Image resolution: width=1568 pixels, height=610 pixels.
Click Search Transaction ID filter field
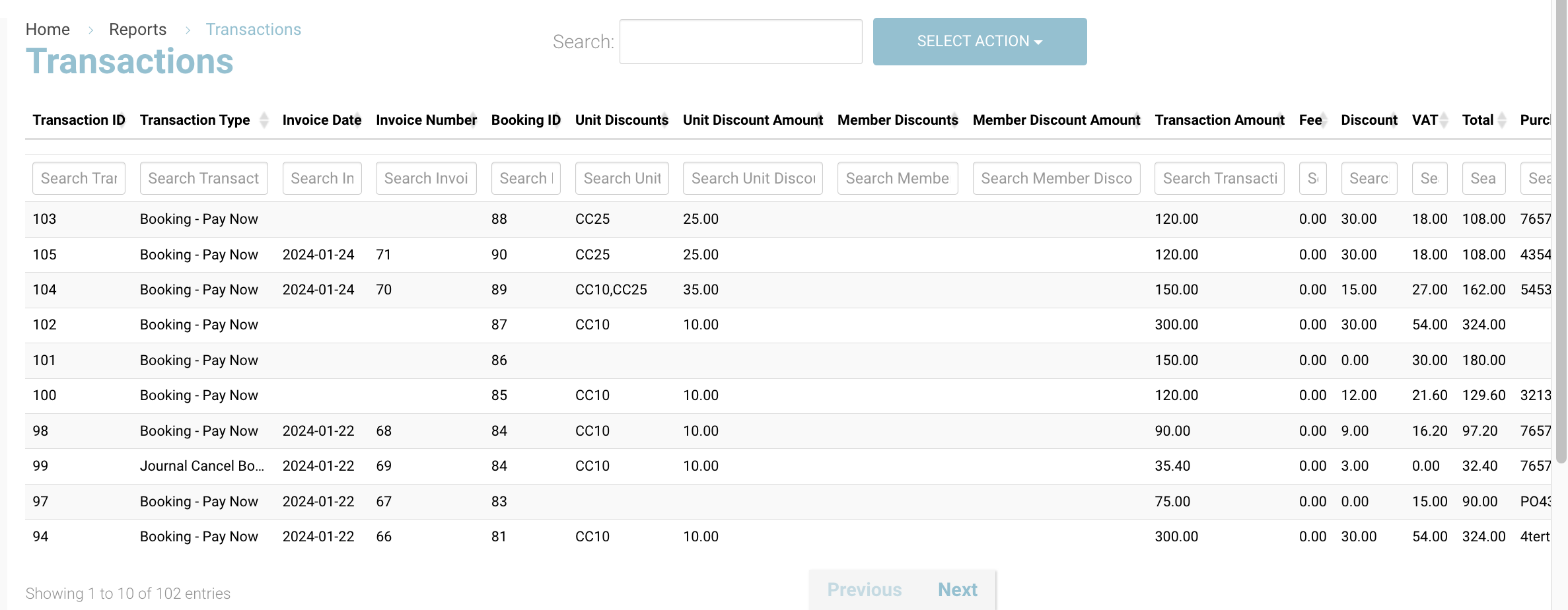(79, 178)
